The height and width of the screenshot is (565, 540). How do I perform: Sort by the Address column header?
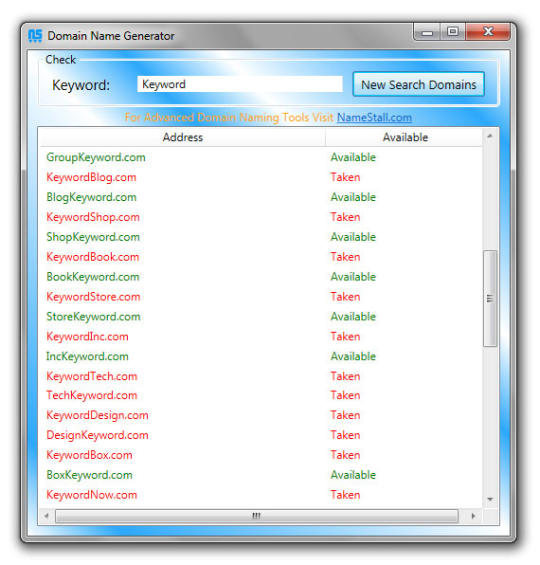click(x=182, y=137)
